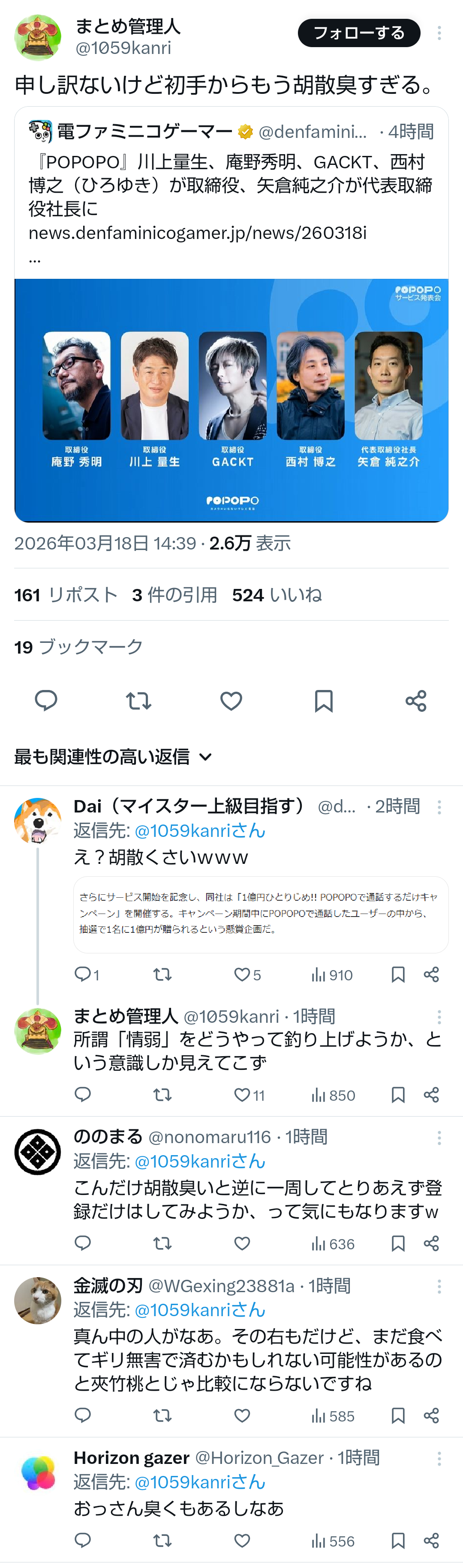Open more options on Dai's reply

pyautogui.click(x=439, y=807)
